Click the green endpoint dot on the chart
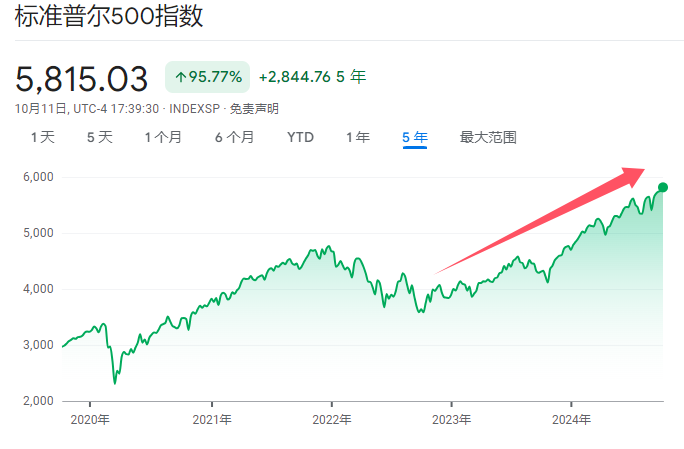This screenshot has height=449, width=684. tap(663, 188)
